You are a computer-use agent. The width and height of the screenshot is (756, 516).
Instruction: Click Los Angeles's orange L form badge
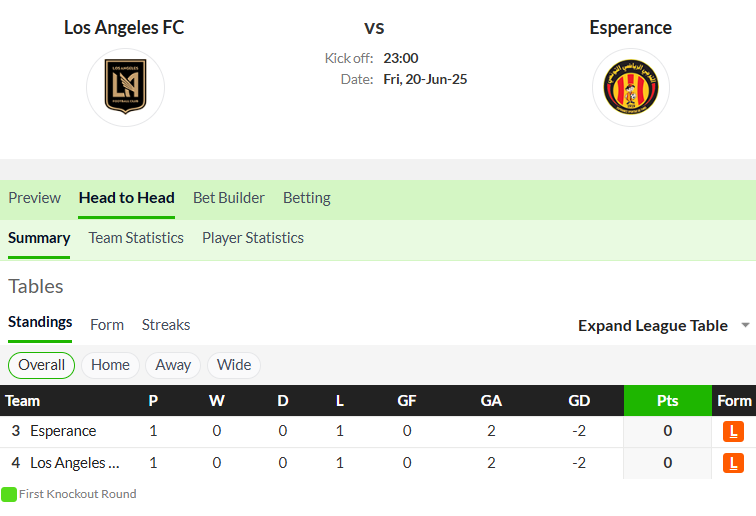point(733,463)
